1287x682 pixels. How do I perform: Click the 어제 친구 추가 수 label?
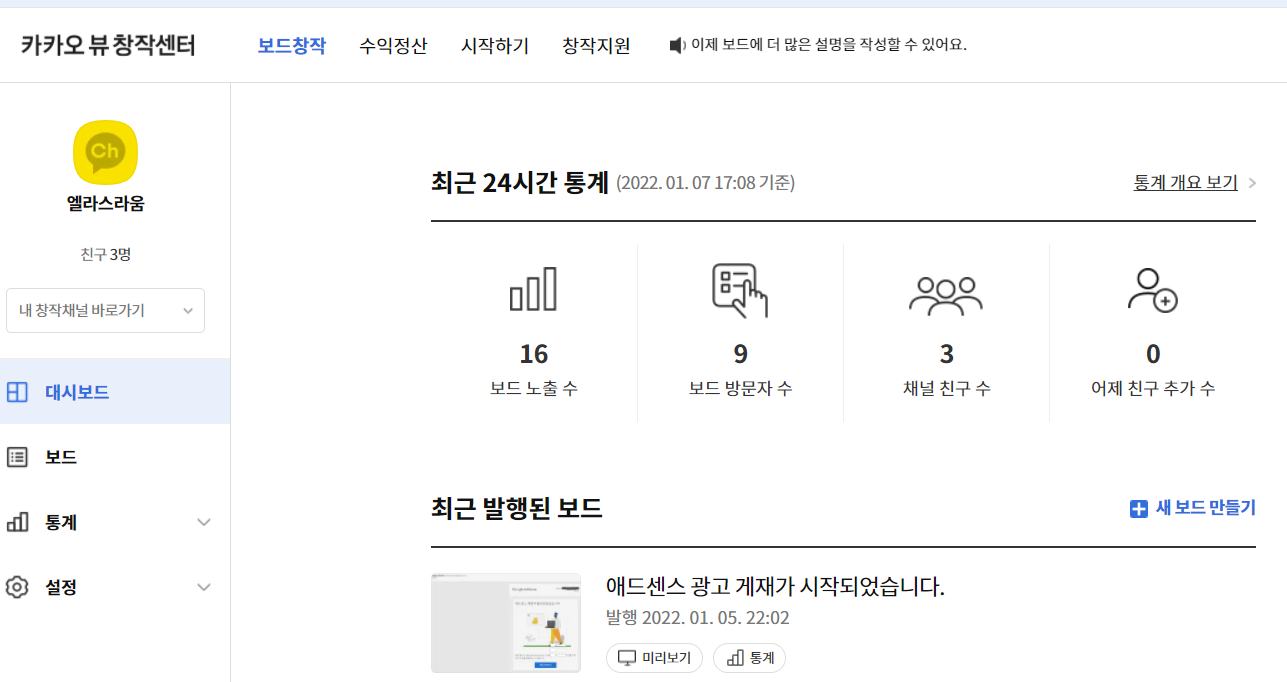[x=1153, y=389]
